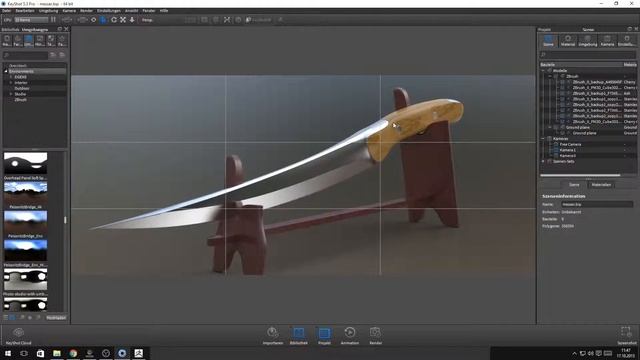Click the library search field
This screenshot has height=360, width=640.
coord(25,55)
